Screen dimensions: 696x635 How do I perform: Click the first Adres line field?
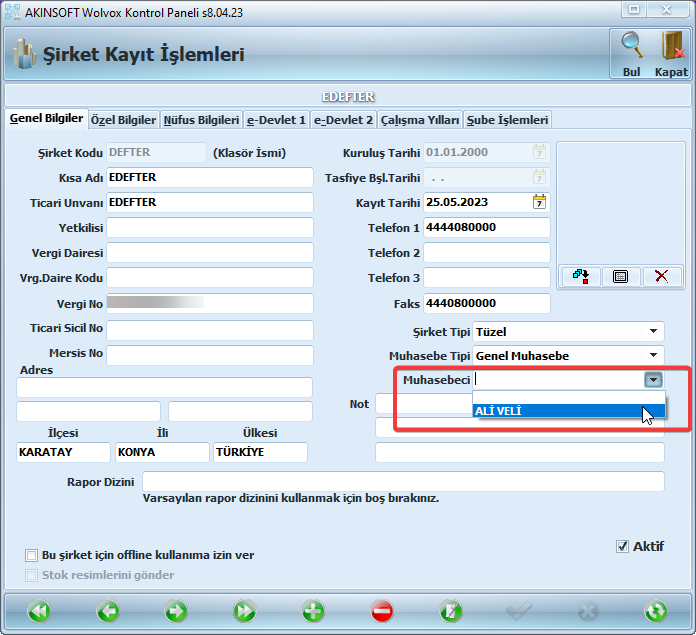[164, 387]
